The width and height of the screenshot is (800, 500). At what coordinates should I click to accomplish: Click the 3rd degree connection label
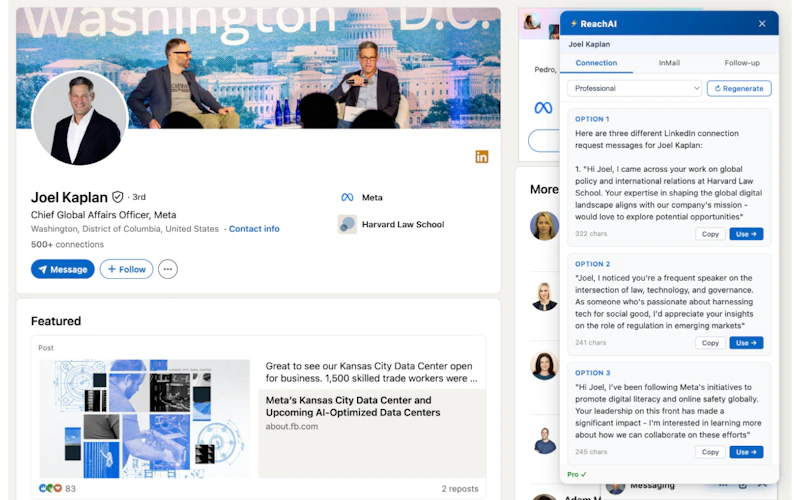pos(139,197)
